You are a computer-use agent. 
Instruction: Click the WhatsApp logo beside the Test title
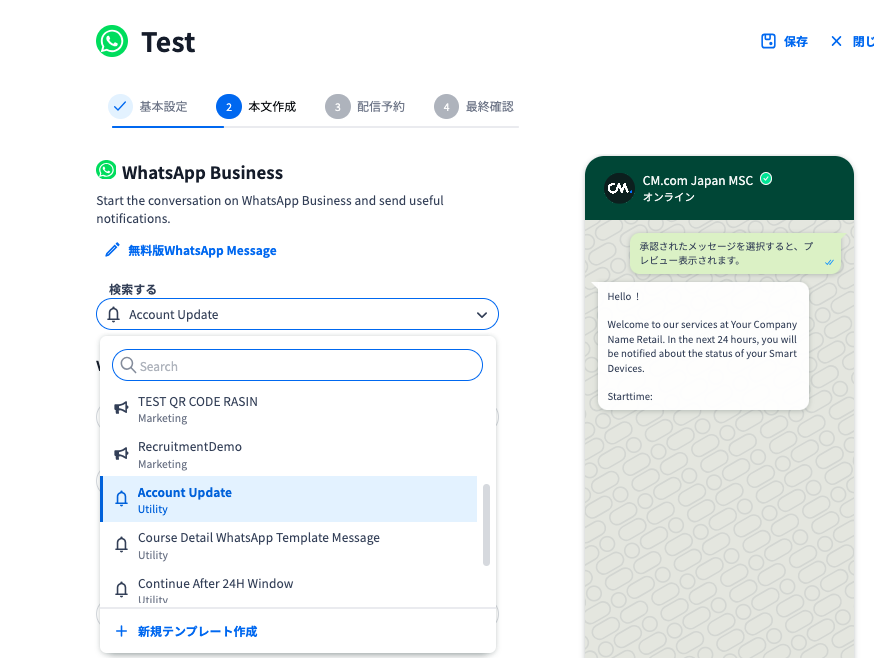[x=112, y=41]
